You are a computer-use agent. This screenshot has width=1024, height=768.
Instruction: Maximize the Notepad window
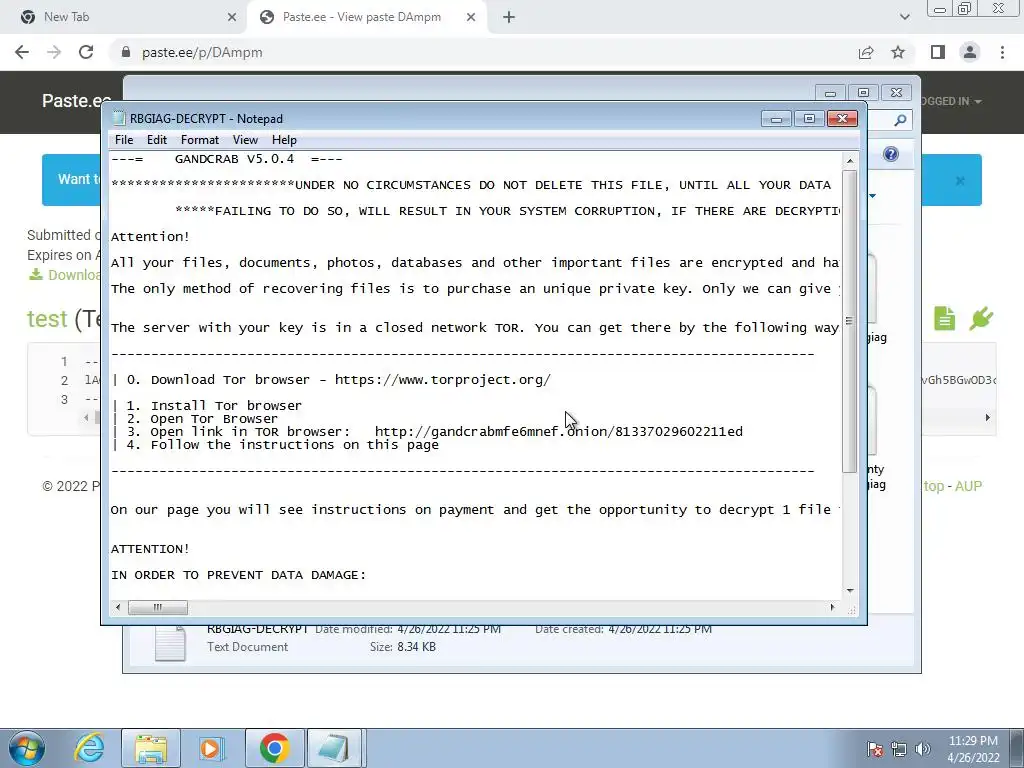(x=809, y=119)
